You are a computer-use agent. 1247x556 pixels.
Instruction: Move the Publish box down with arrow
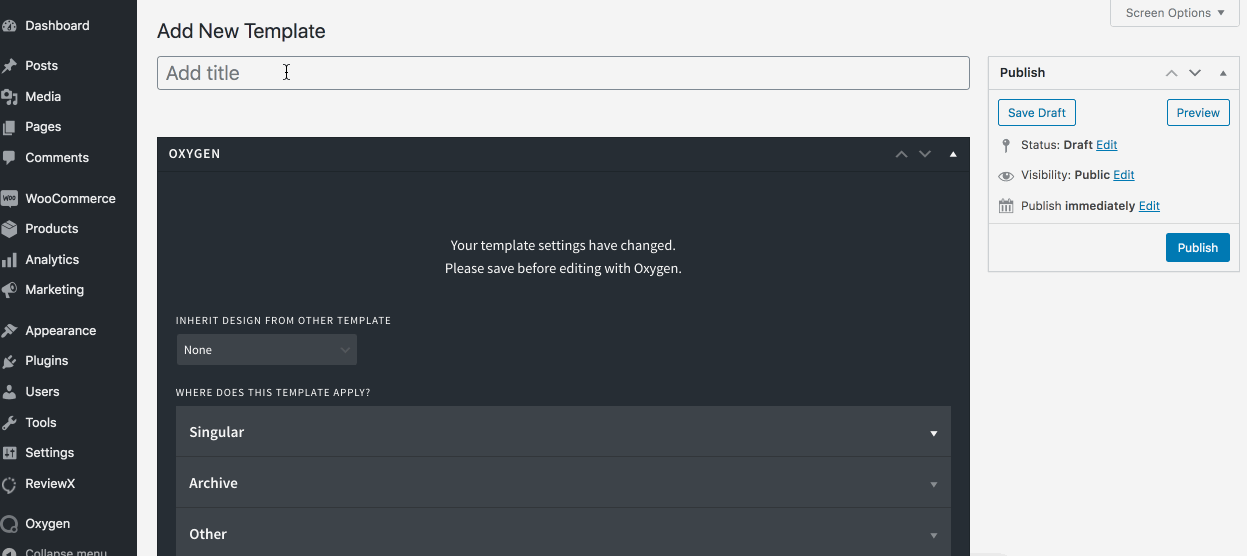tap(1195, 73)
